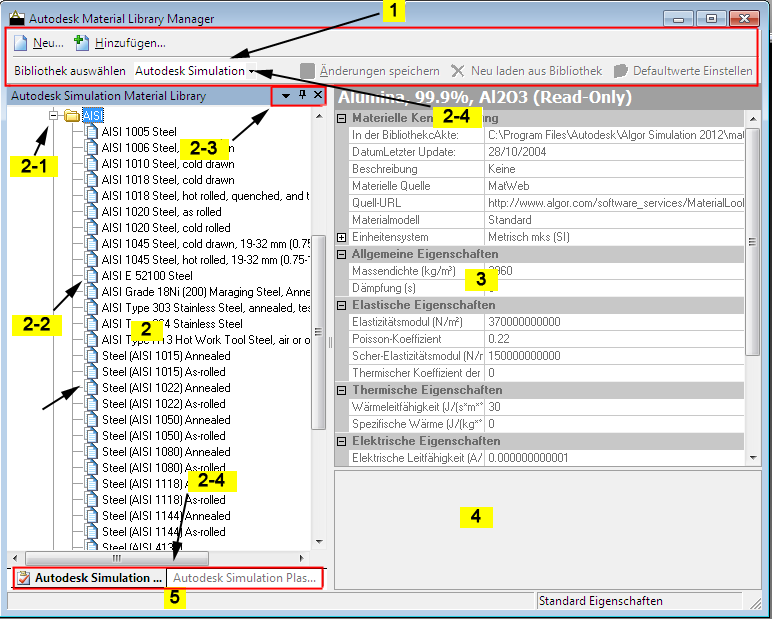This screenshot has width=772, height=619.
Task: Select AISI 1020 Steel, cold rolled
Action: tap(166, 228)
